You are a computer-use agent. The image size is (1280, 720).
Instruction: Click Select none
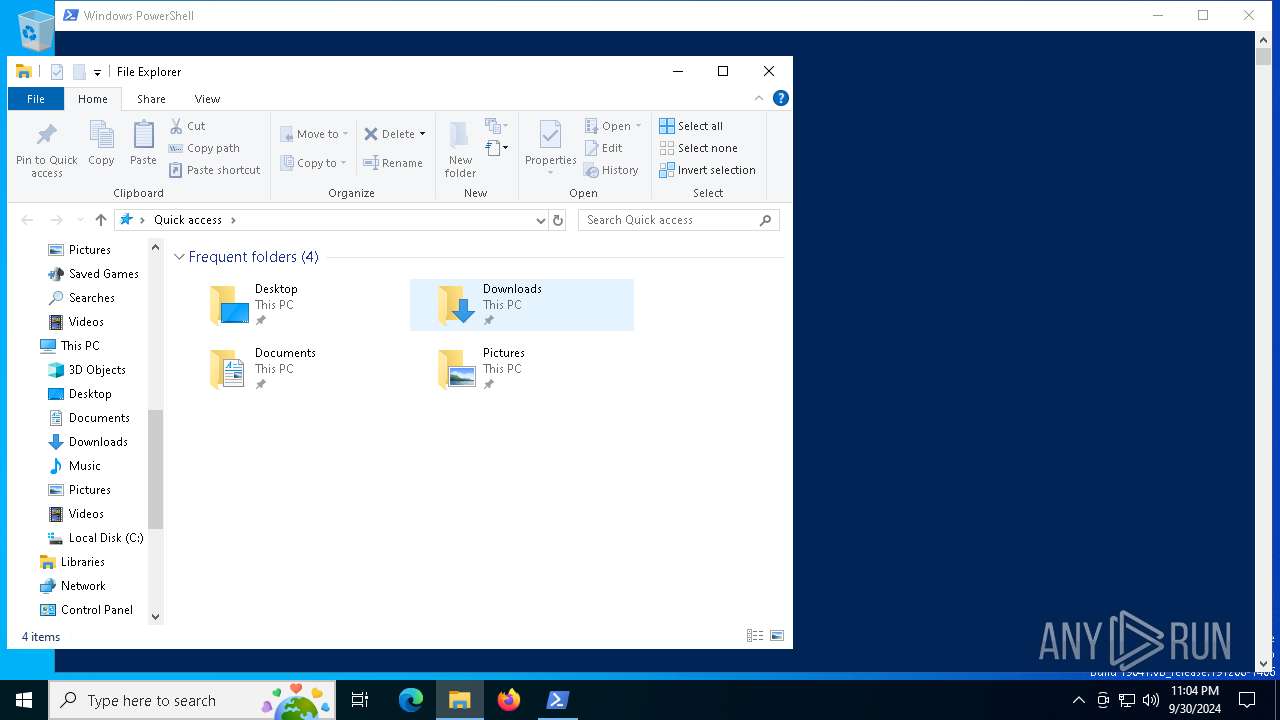click(x=698, y=148)
